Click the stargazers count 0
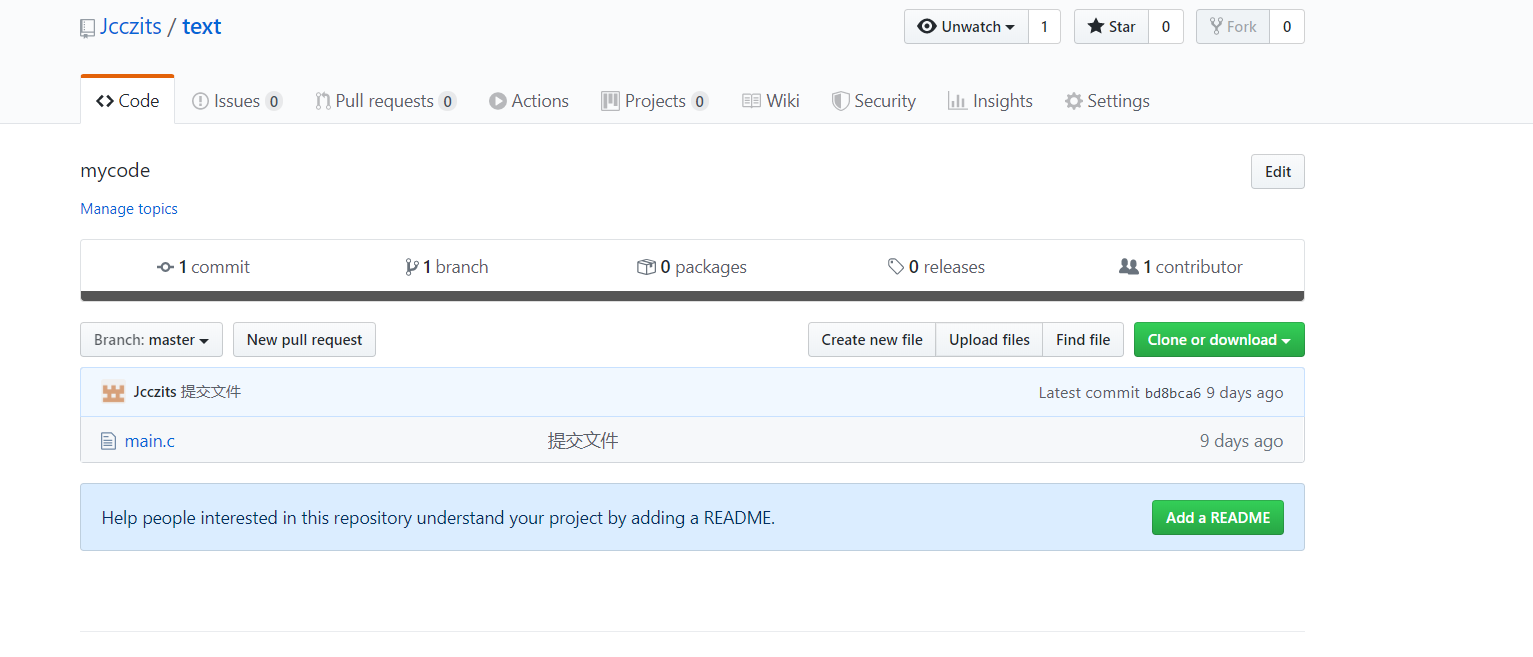1533x657 pixels. [1166, 27]
